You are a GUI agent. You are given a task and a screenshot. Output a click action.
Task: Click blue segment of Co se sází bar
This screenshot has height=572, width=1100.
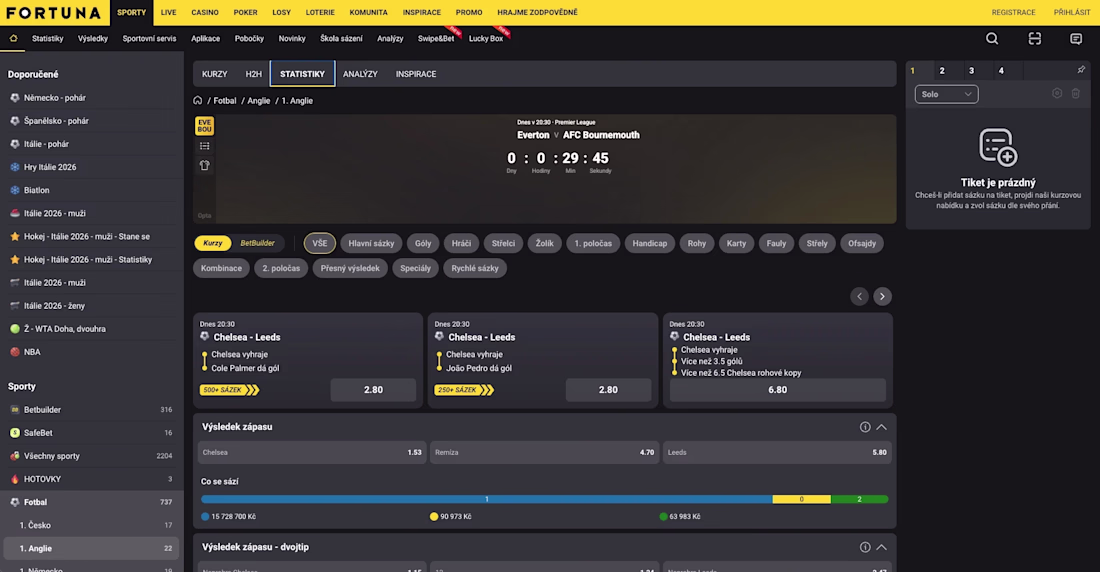(486, 500)
